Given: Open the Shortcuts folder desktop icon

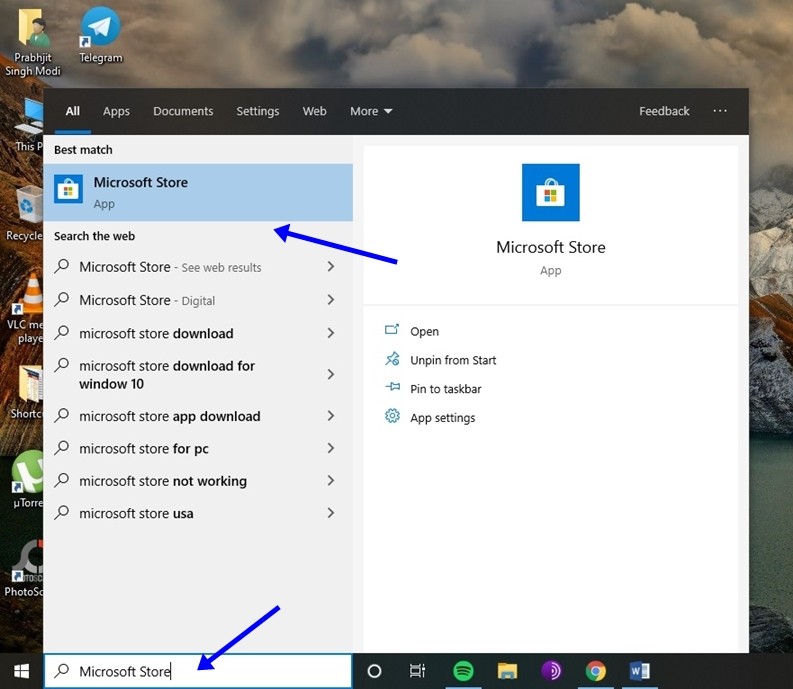Looking at the screenshot, I should tap(25, 392).
